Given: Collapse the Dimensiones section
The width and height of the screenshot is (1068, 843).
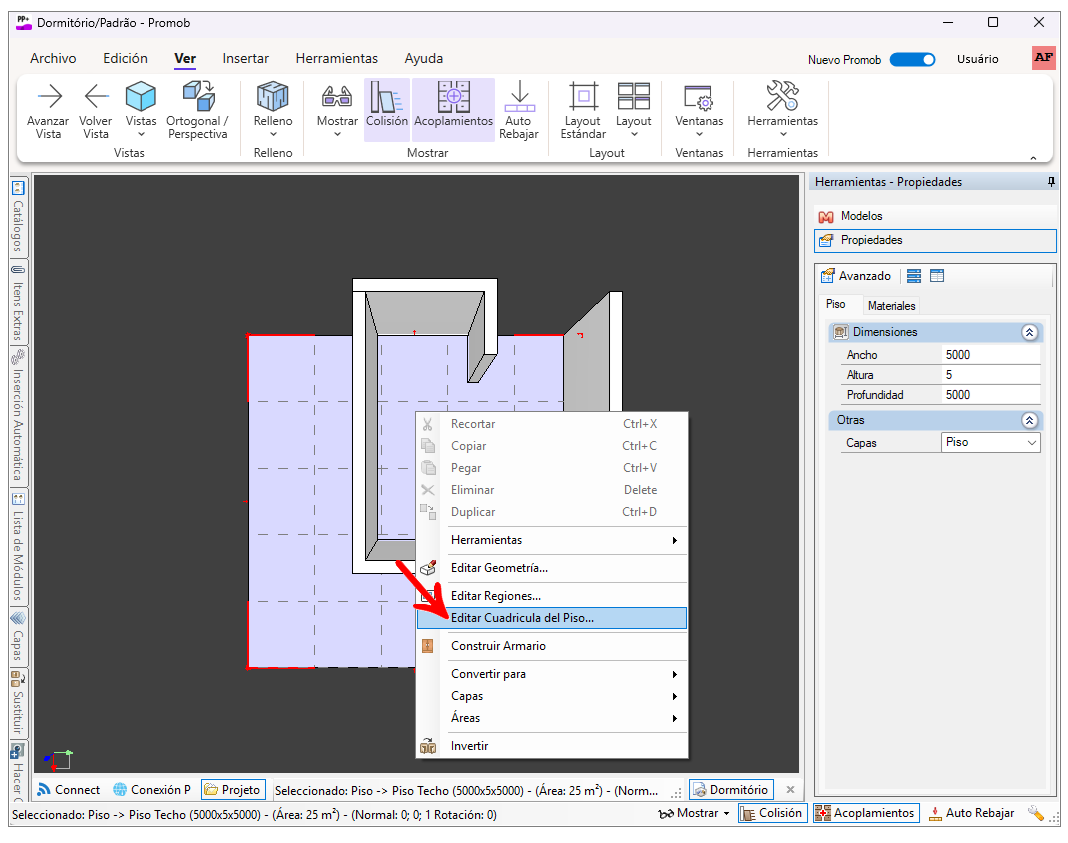Looking at the screenshot, I should click(1029, 332).
